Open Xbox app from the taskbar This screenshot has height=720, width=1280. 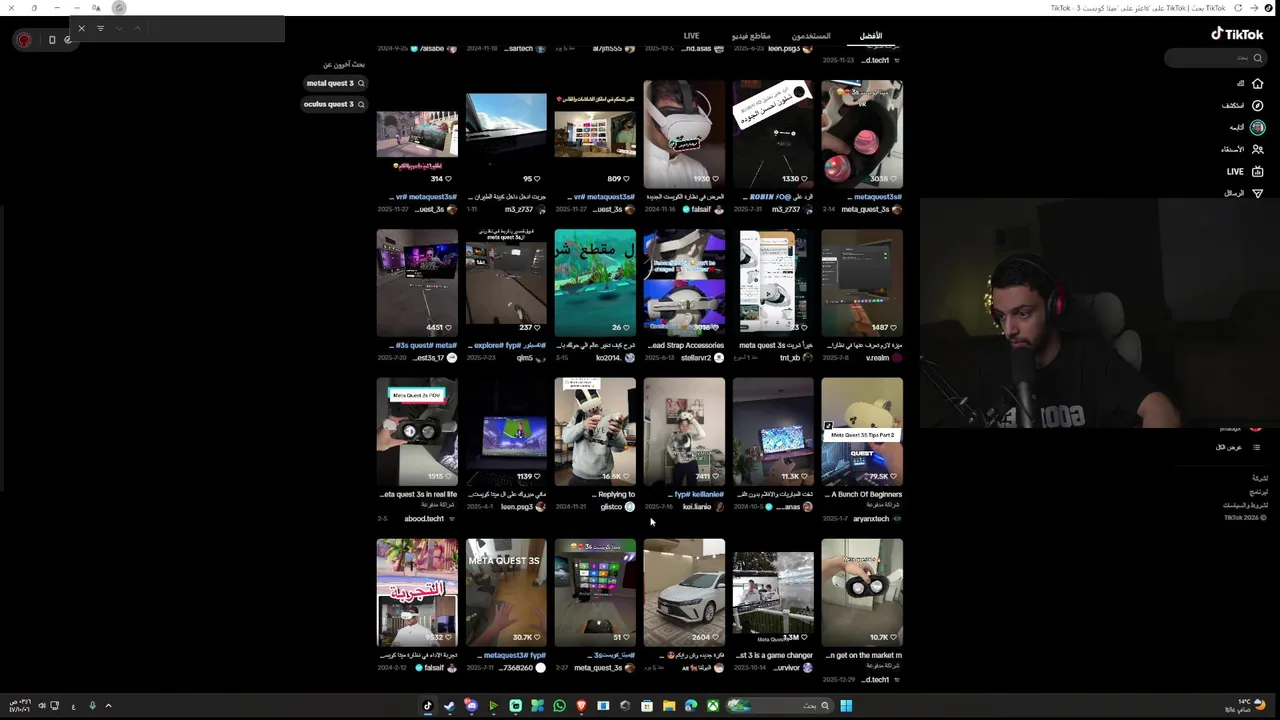coord(713,706)
